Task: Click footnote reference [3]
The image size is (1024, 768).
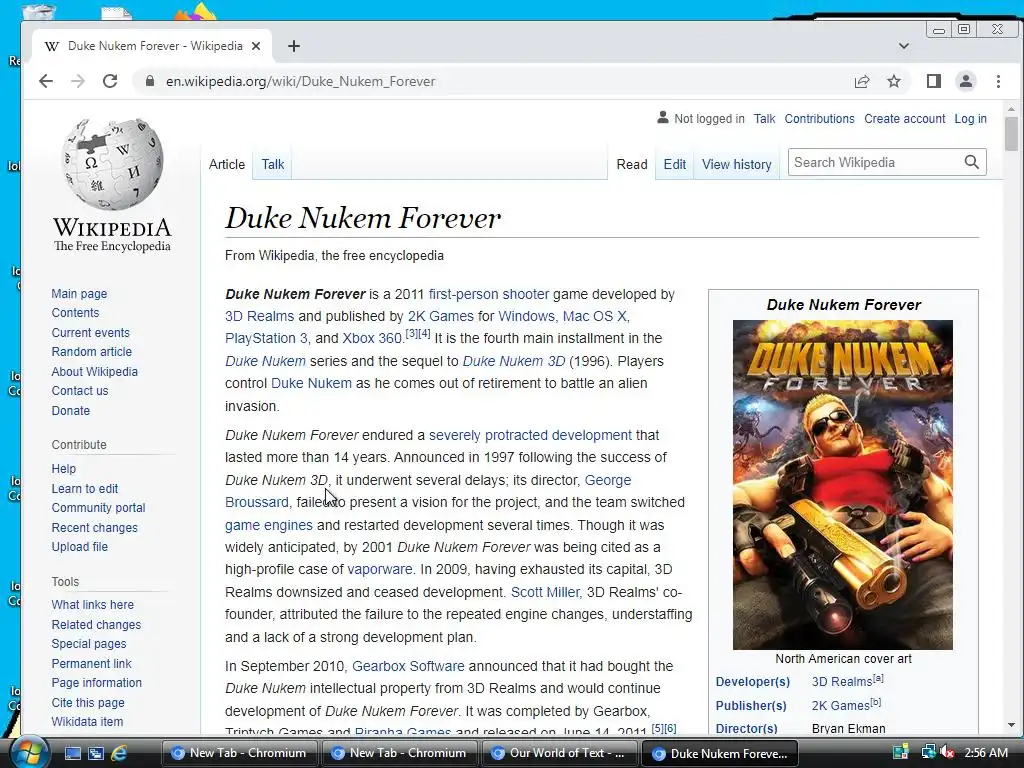Action: (x=411, y=333)
